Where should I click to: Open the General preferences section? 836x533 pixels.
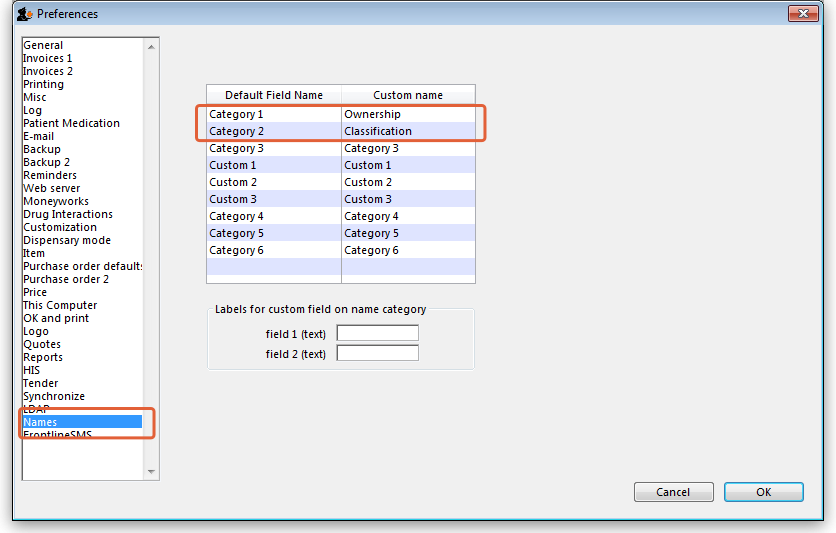[43, 45]
